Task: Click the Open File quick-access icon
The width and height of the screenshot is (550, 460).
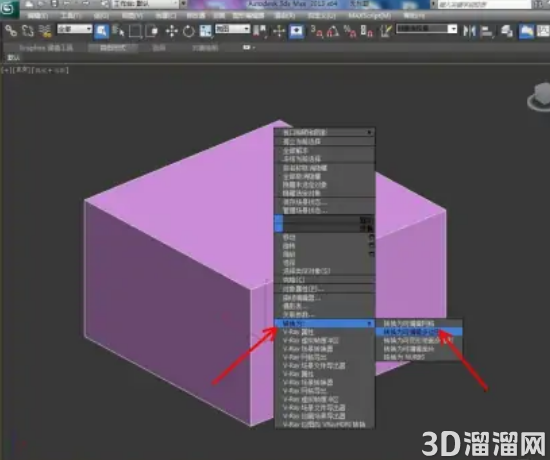Action: point(42,4)
